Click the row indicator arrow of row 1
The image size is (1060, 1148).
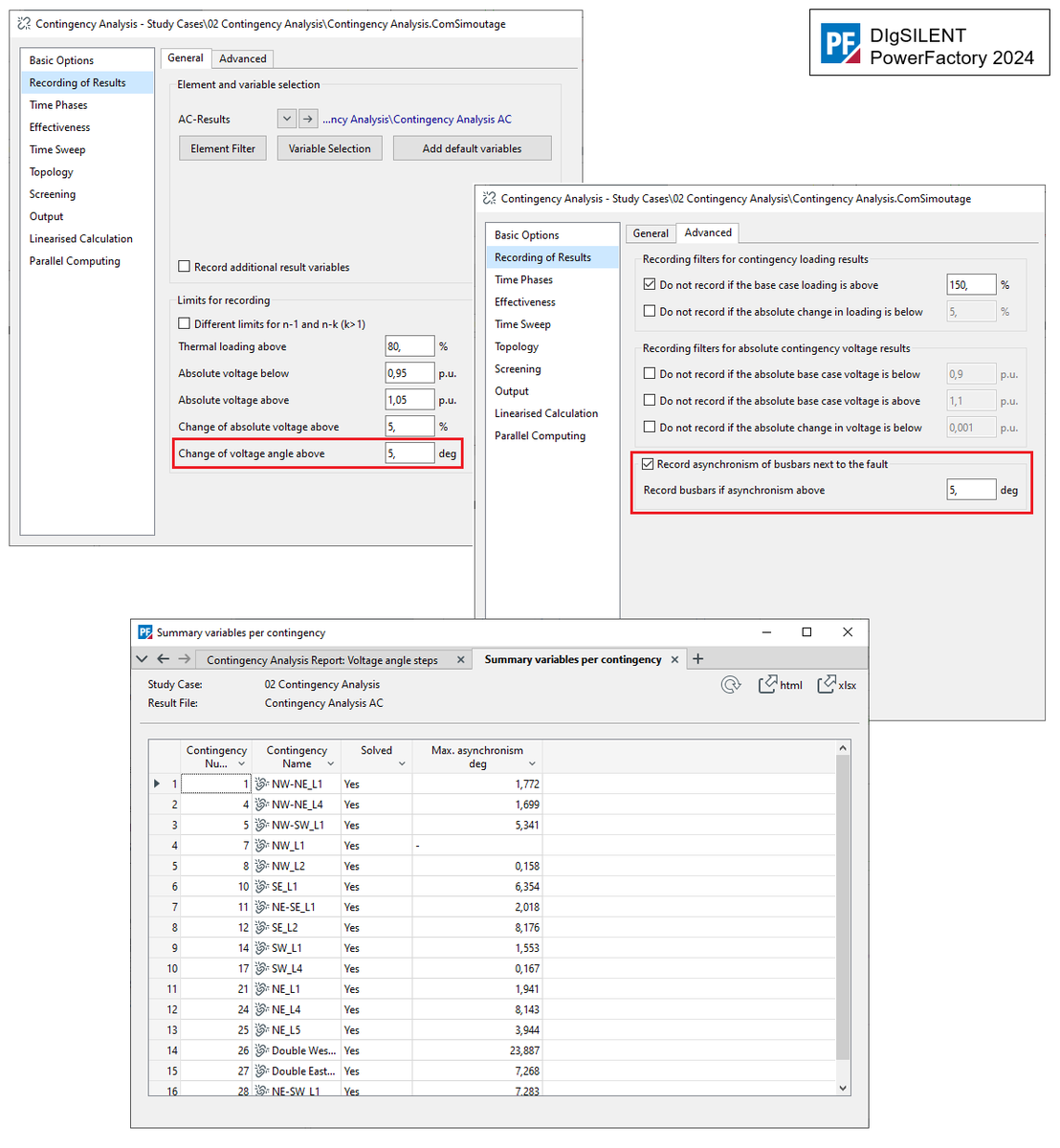pyautogui.click(x=157, y=784)
